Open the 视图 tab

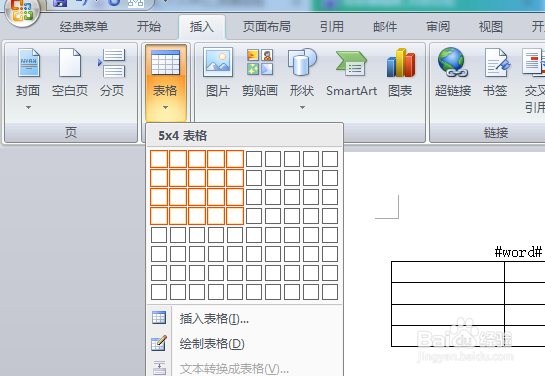tap(491, 27)
